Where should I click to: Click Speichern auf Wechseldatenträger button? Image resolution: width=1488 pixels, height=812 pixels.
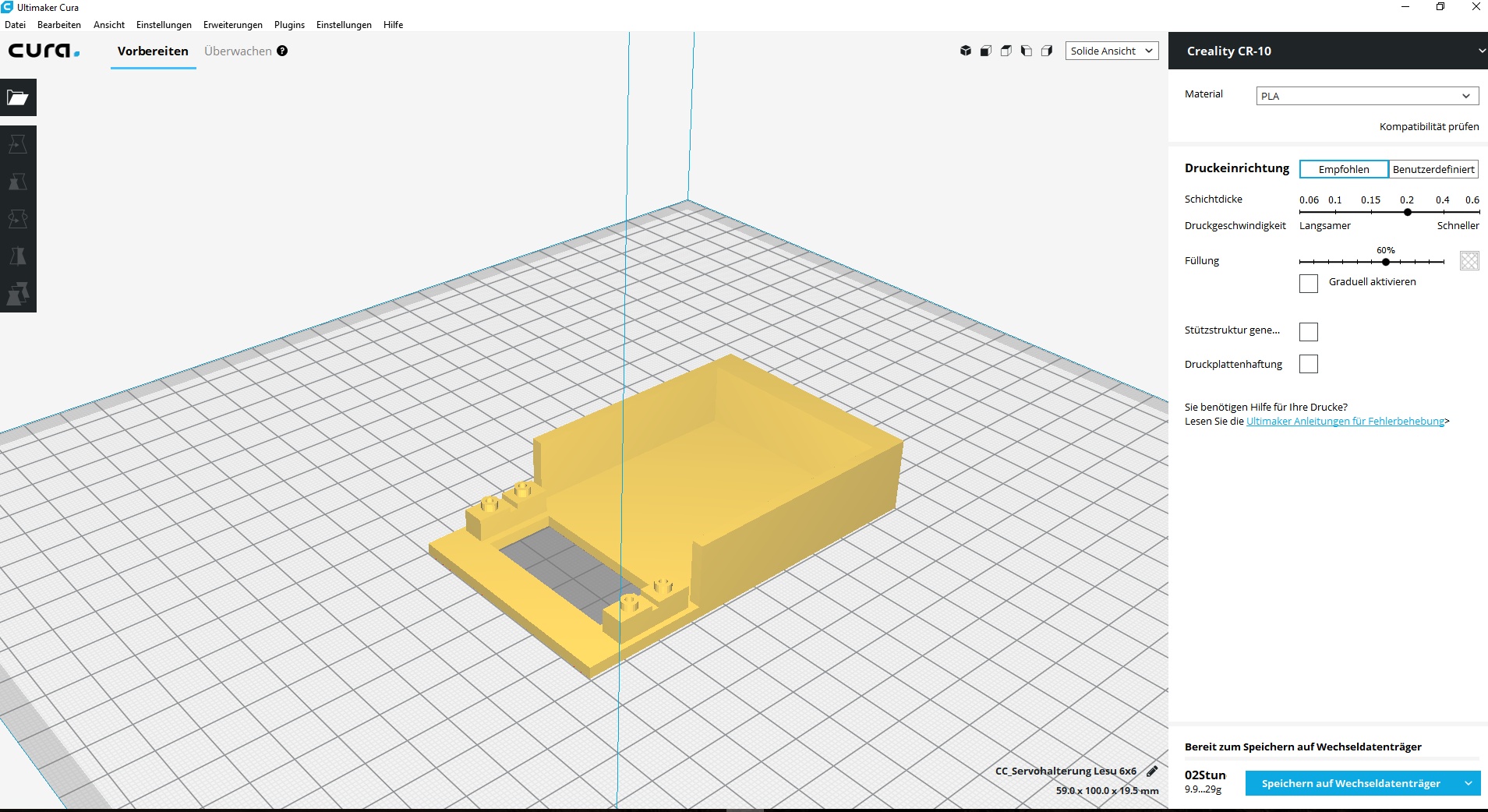(x=1351, y=783)
